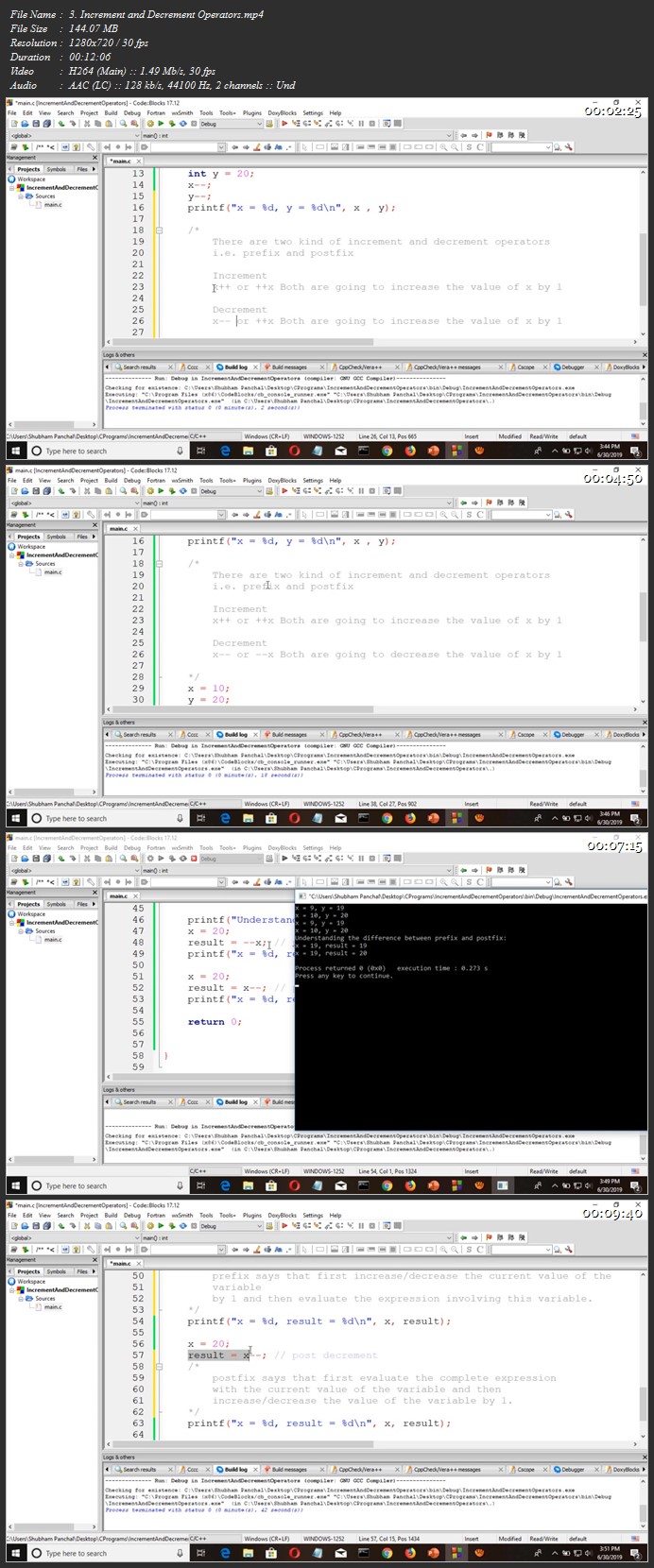
Task: Select Build messages tab in 00:04:50 frame
Action: pyautogui.click(x=287, y=734)
